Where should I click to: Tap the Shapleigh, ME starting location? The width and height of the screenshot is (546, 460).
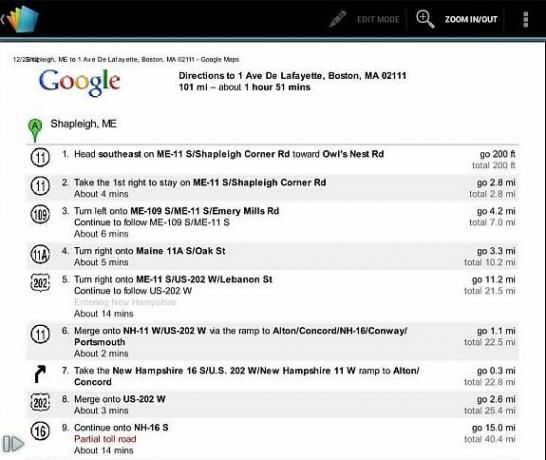[x=84, y=124]
